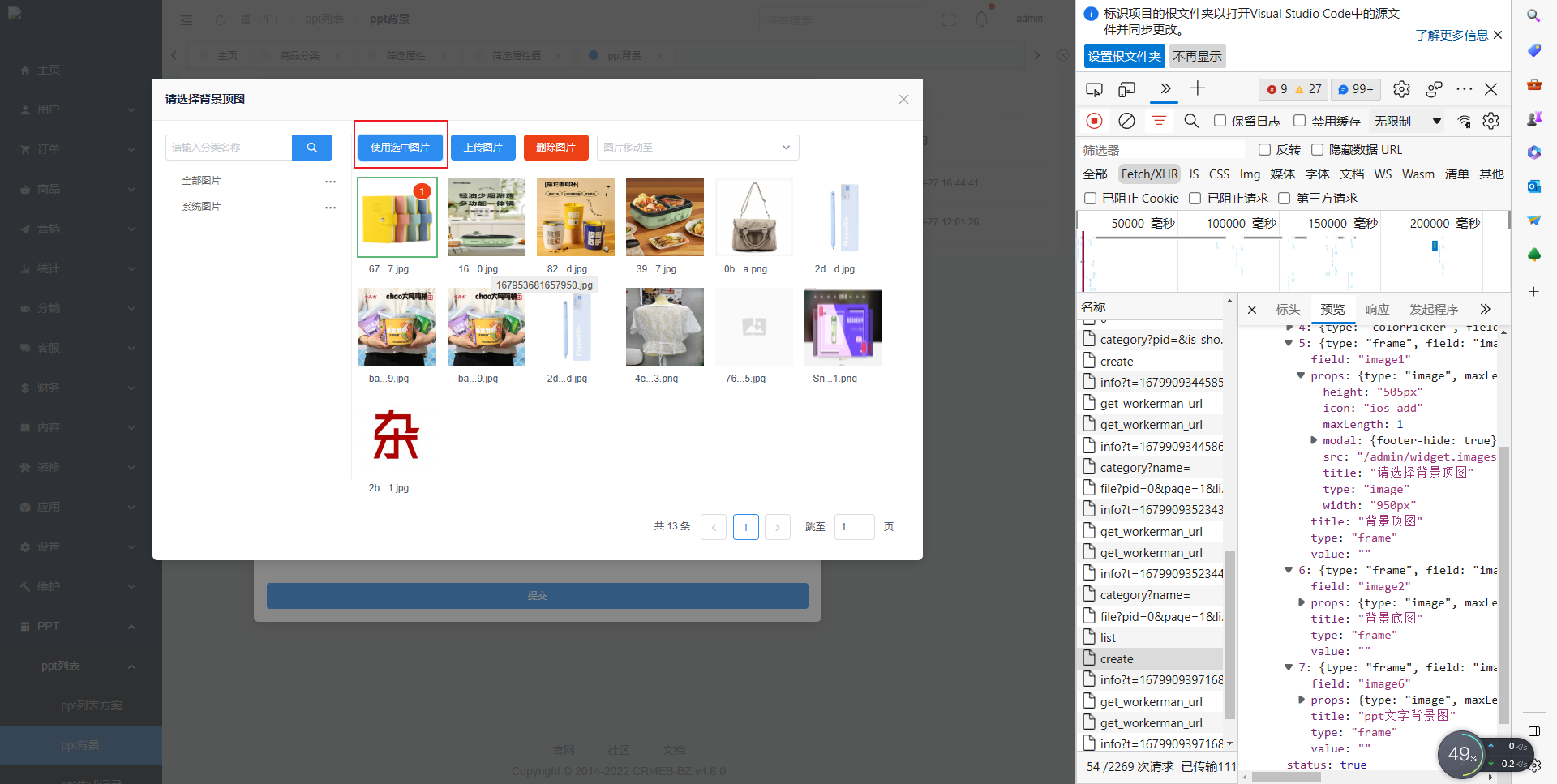This screenshot has height=784, width=1557.
Task: Open 图片移动至 dropdown
Action: [x=698, y=148]
